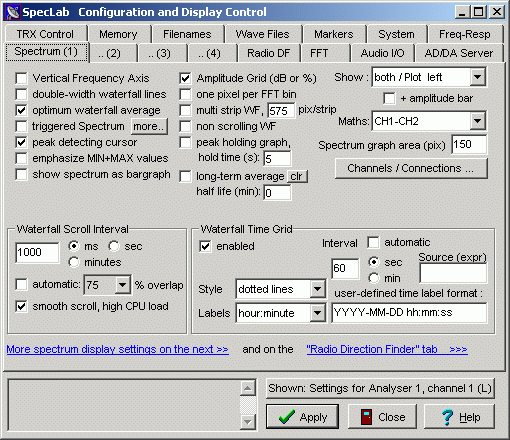Image resolution: width=510 pixels, height=440 pixels.
Task: Uncheck Amplitude Grid (dB or %)
Action: pos(185,78)
